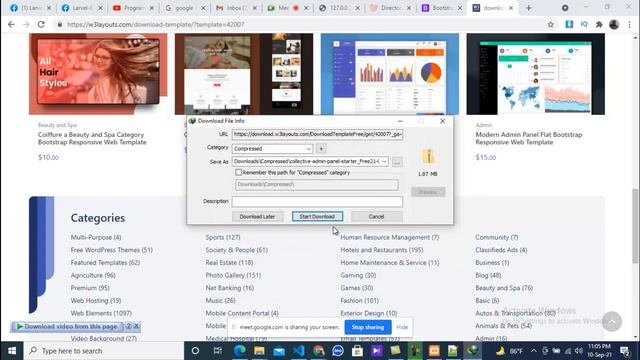The image size is (640, 360).
Task: Click the URL field in Download File Info
Action: (317, 134)
